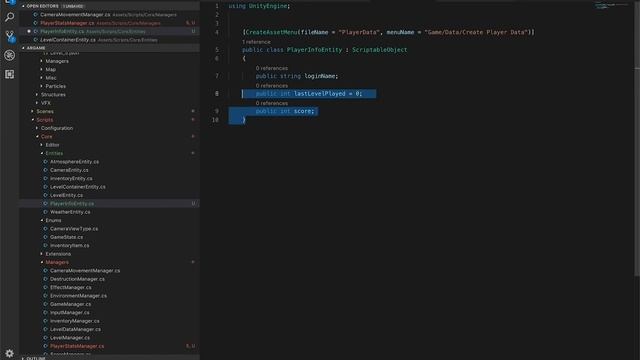This screenshot has height=360, width=640.
Task: Expand the Misc folder
Action: (42, 78)
